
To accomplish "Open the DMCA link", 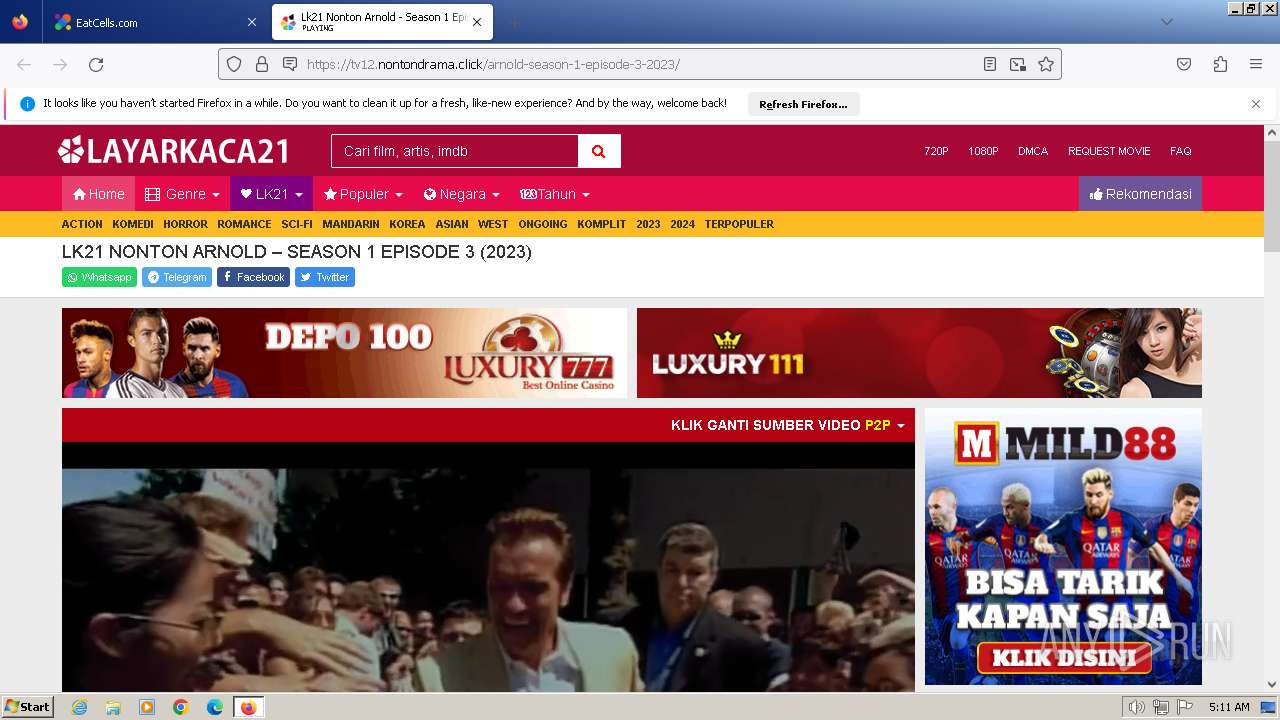I will [1033, 151].
